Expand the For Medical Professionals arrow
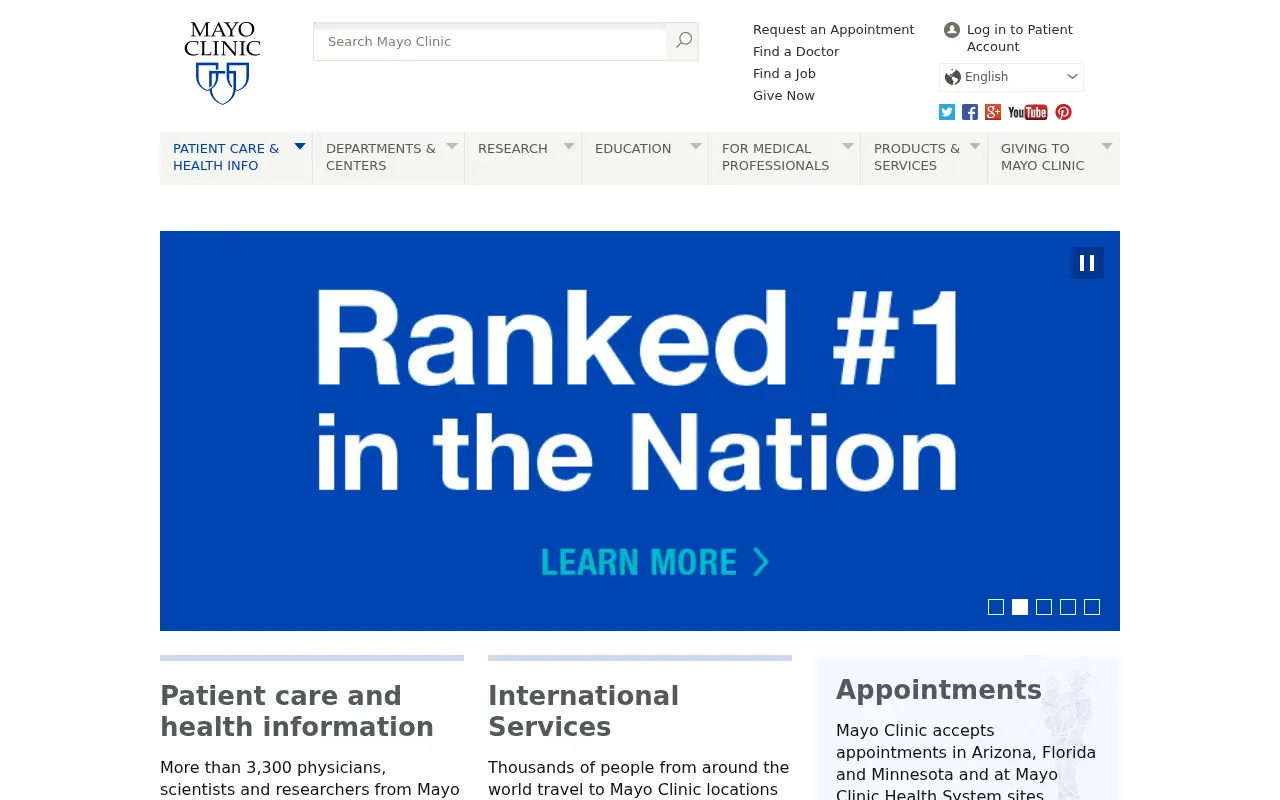This screenshot has width=1280, height=800. pos(848,146)
